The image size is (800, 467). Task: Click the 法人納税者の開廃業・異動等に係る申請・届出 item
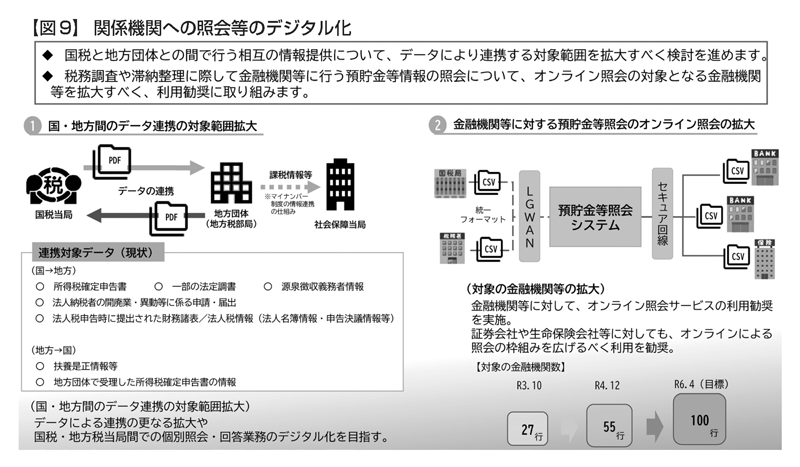pyautogui.click(x=144, y=303)
